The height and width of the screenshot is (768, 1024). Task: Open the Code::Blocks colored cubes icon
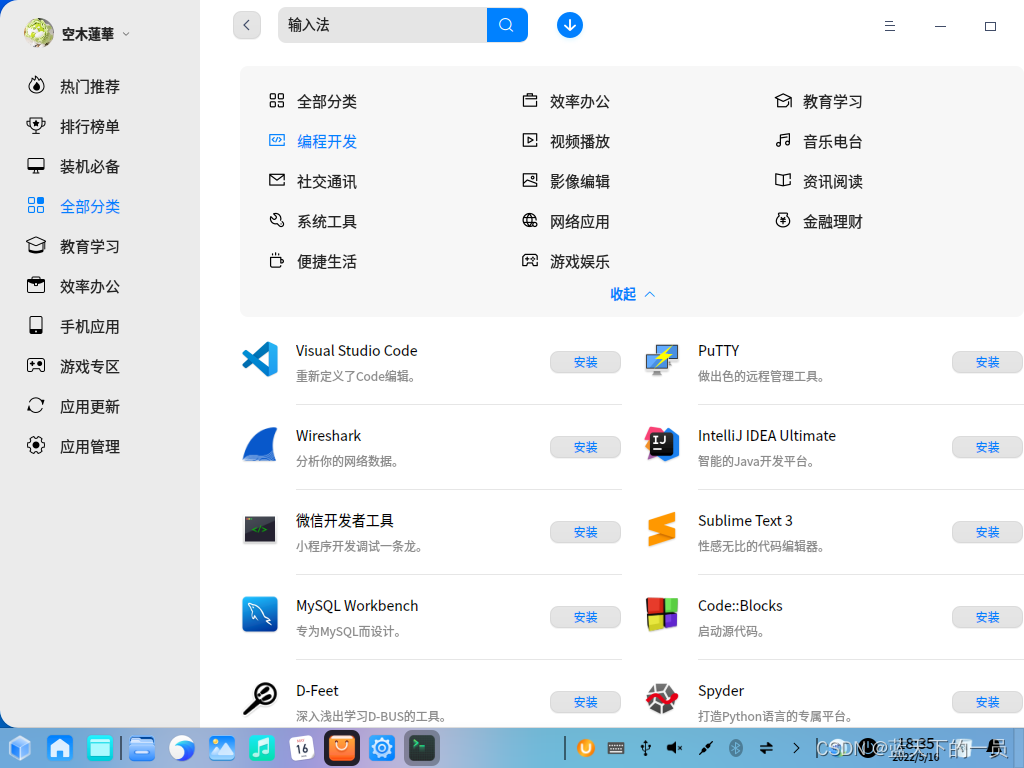click(x=662, y=614)
